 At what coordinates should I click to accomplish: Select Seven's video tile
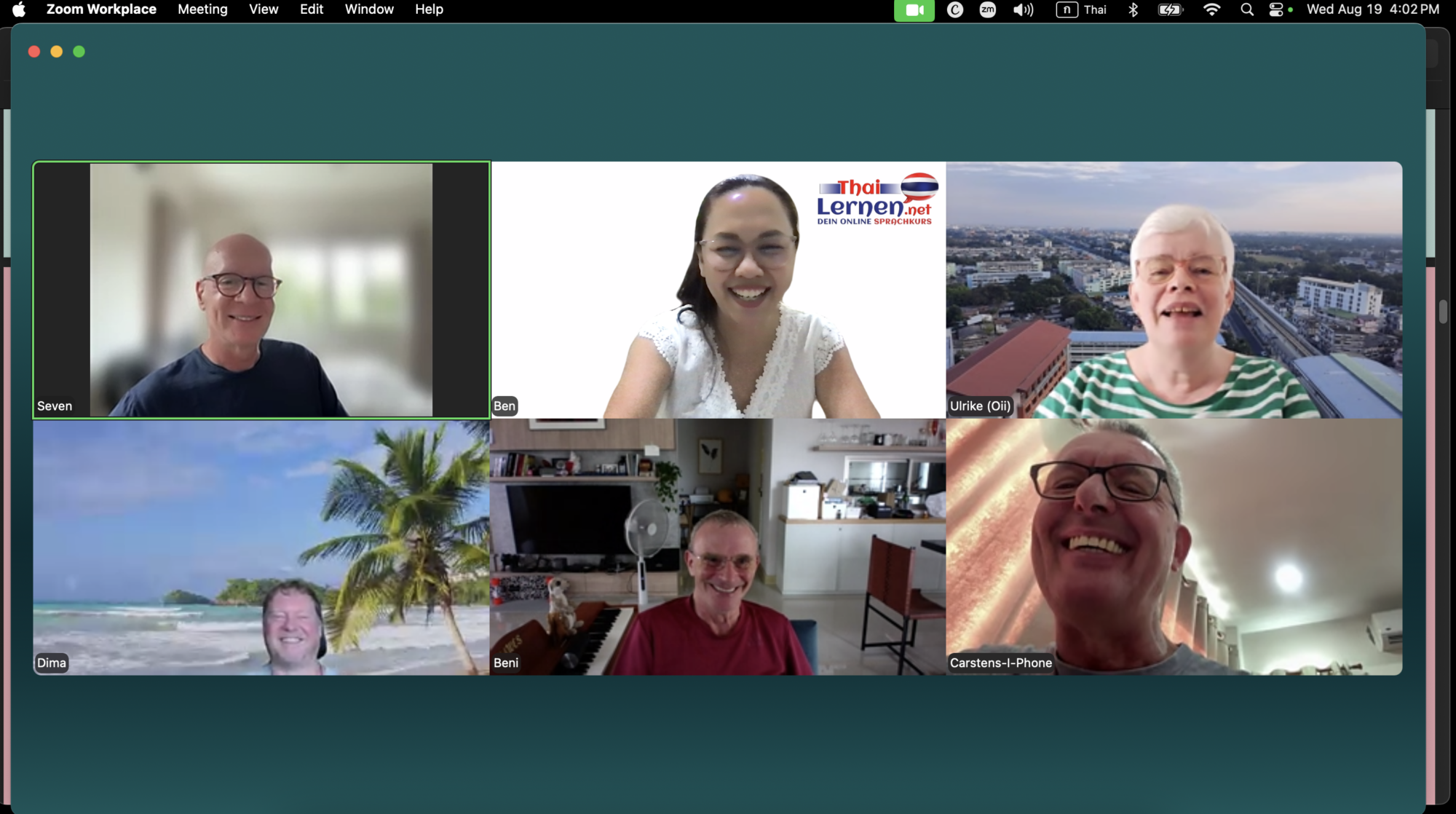point(261,290)
